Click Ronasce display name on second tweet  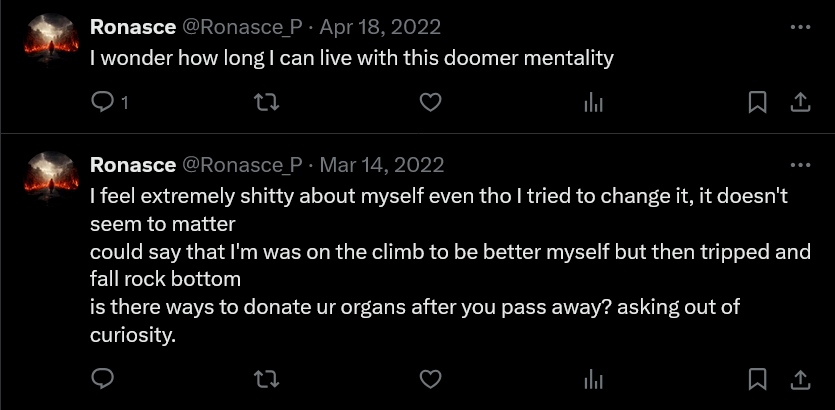(x=131, y=164)
